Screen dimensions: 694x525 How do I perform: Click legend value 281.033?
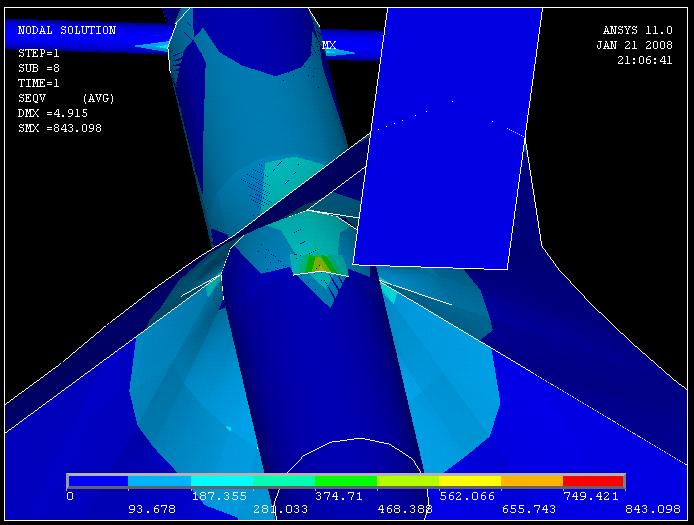[x=280, y=510]
